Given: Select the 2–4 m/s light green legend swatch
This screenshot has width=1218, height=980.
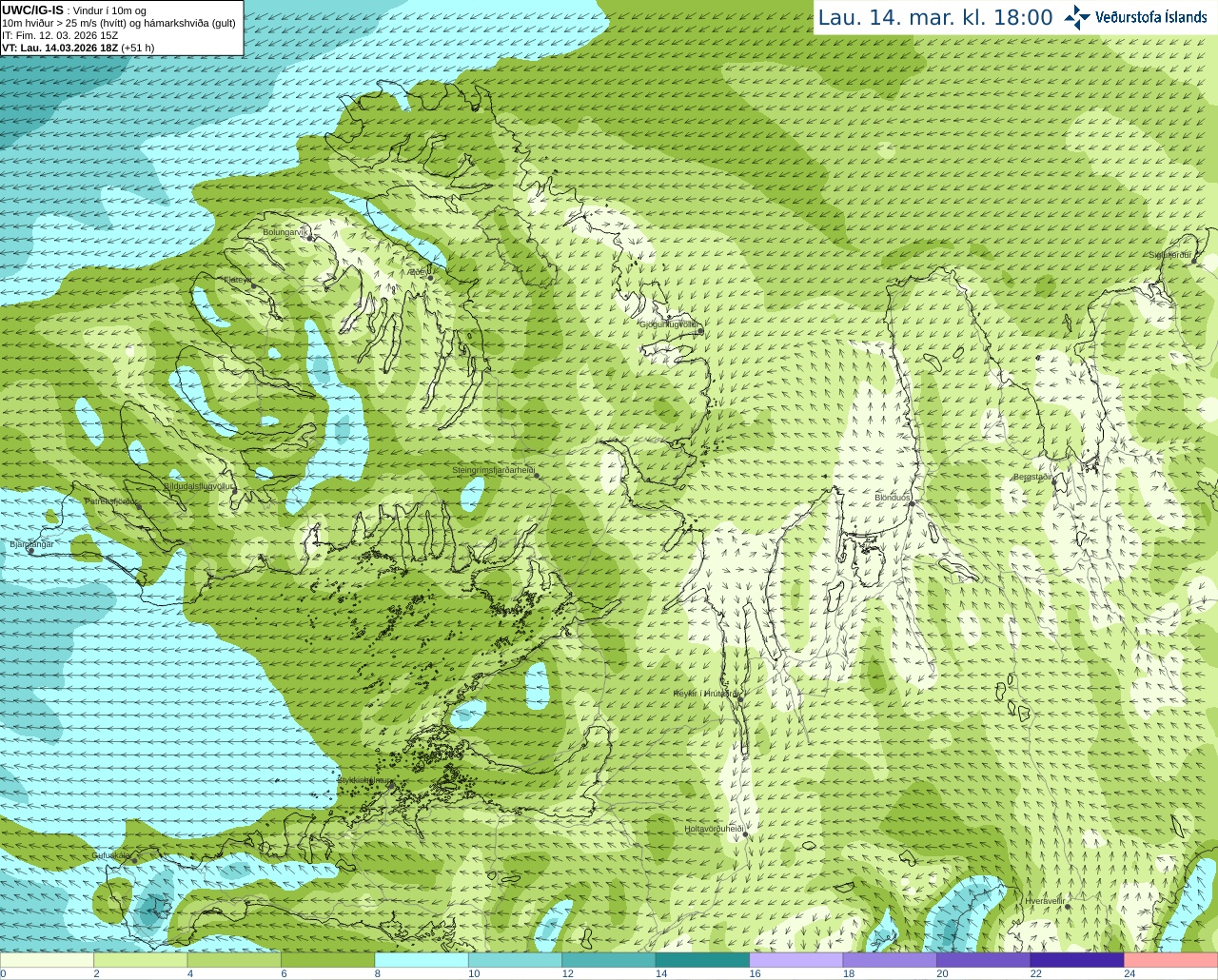Looking at the screenshot, I should [141, 960].
